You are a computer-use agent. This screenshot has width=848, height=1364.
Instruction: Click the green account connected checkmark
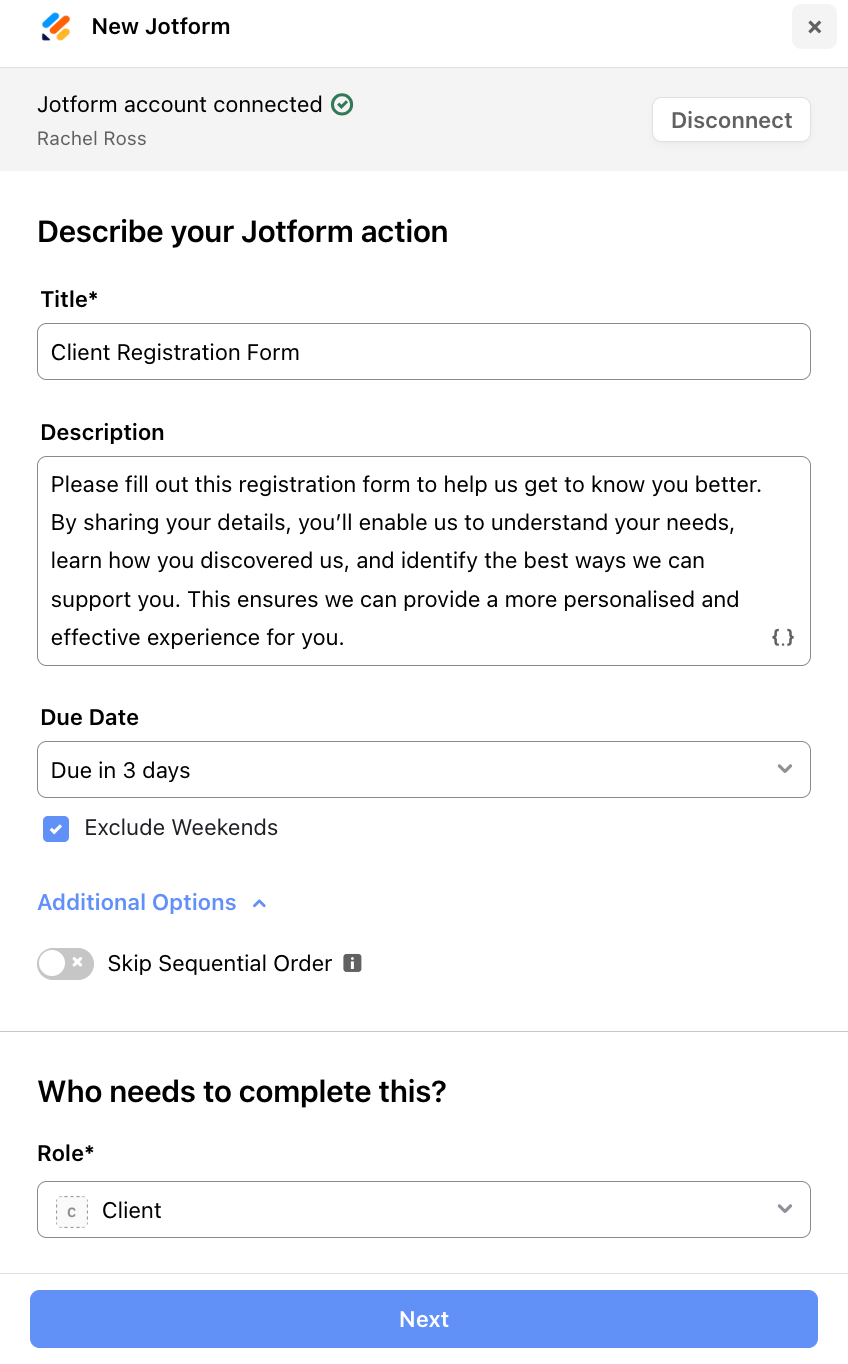coord(342,104)
